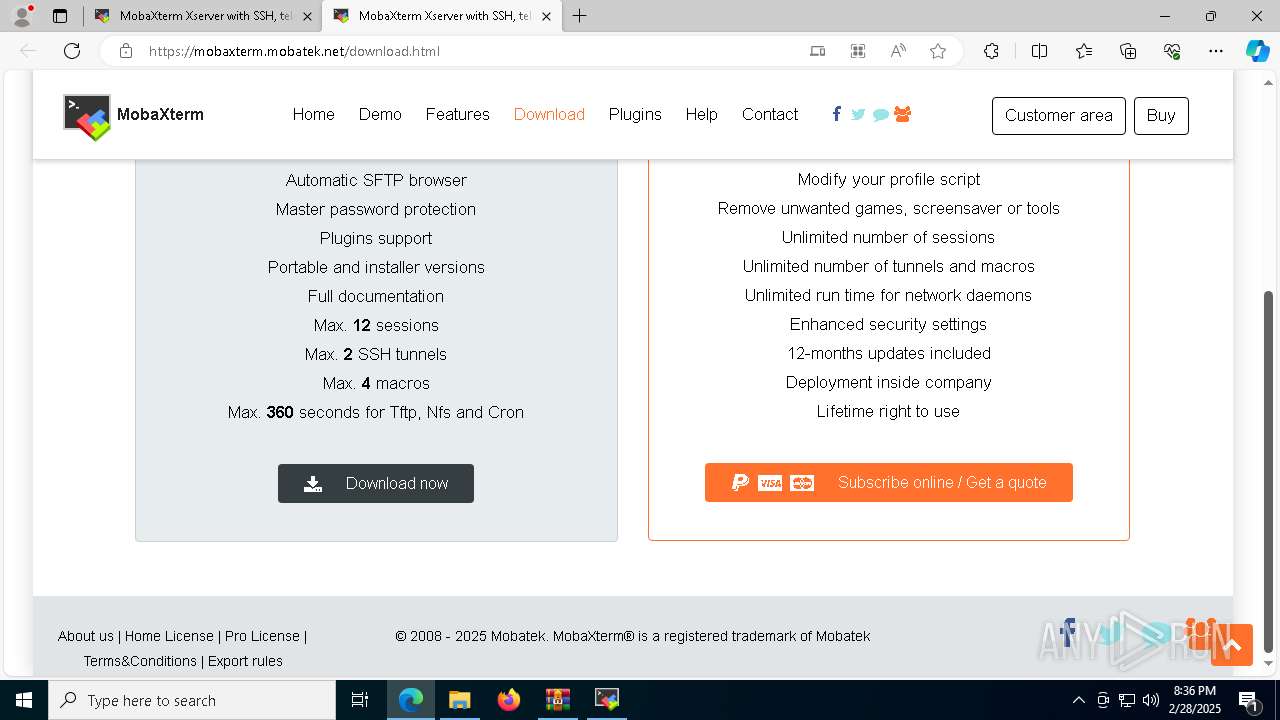Click the chat bubble icon in navbar
This screenshot has height=720, width=1280.
click(x=880, y=115)
